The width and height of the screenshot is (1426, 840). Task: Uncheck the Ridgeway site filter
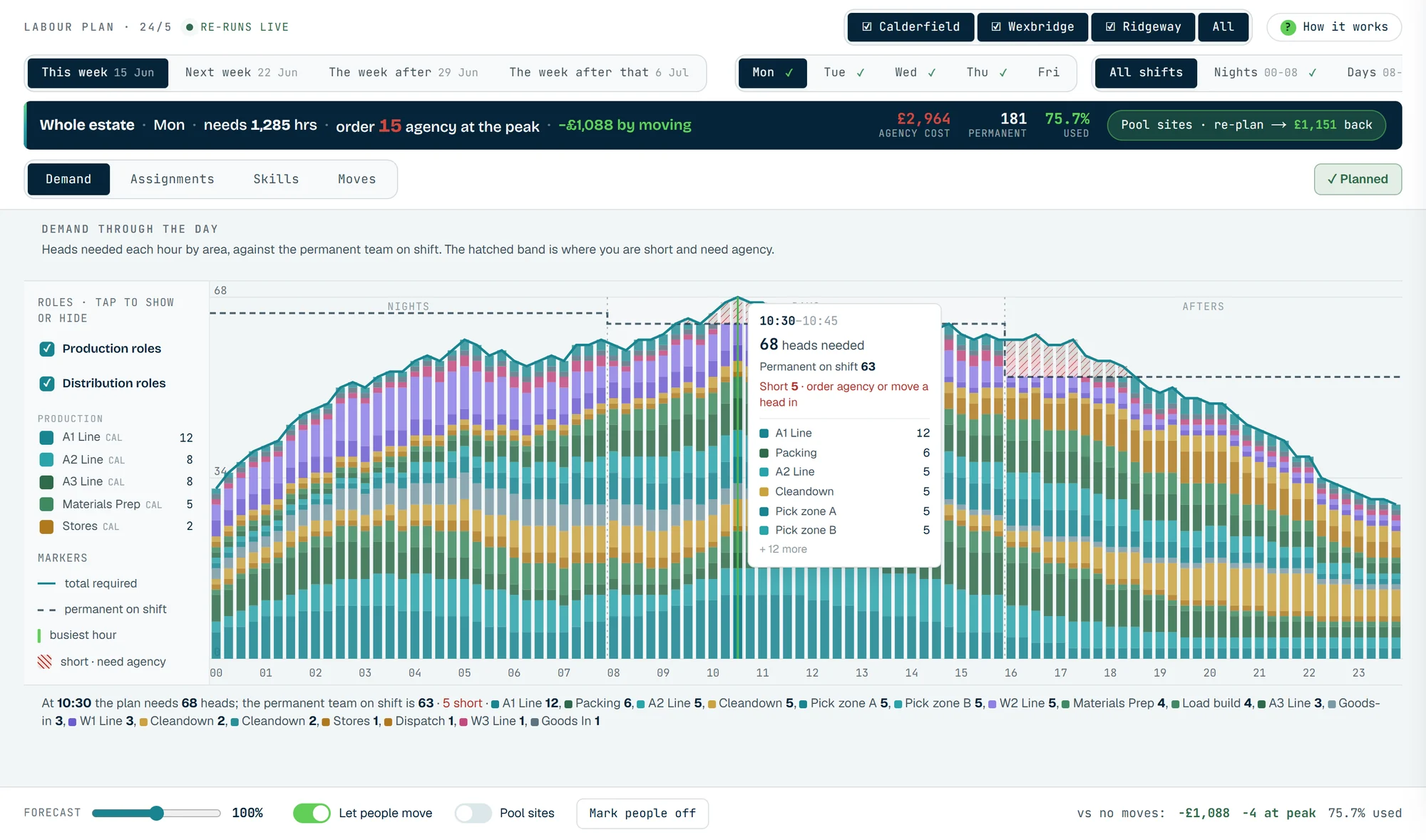pos(1143,27)
